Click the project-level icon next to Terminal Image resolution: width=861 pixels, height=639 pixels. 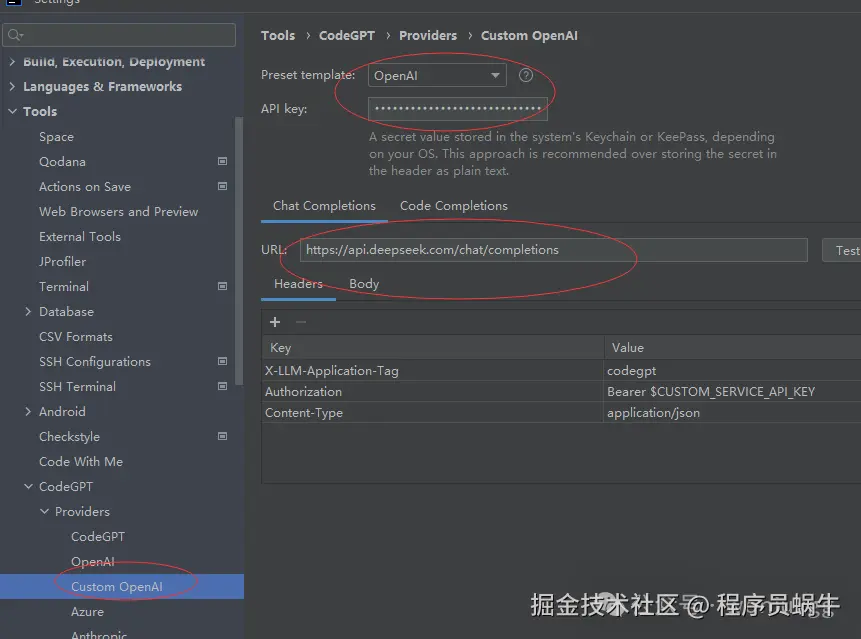click(222, 286)
